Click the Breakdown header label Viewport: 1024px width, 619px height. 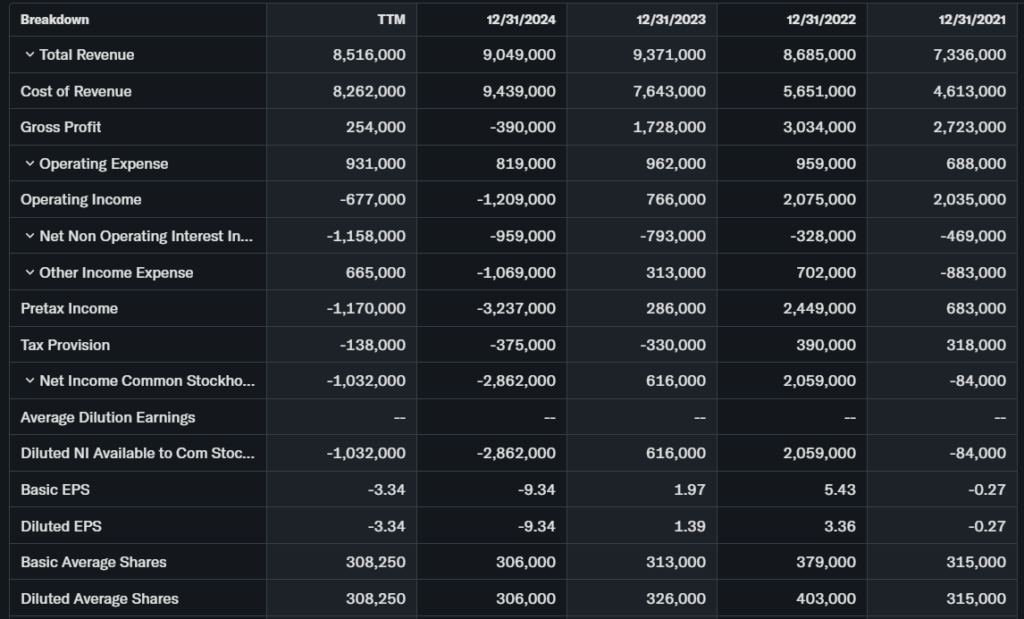pyautogui.click(x=54, y=19)
